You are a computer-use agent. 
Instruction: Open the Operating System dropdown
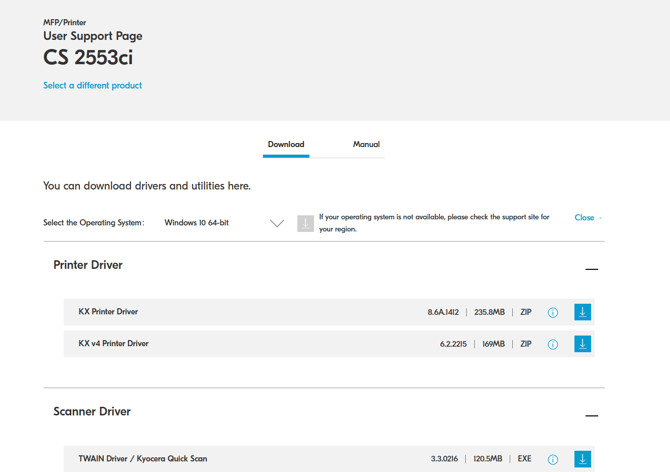[224, 223]
